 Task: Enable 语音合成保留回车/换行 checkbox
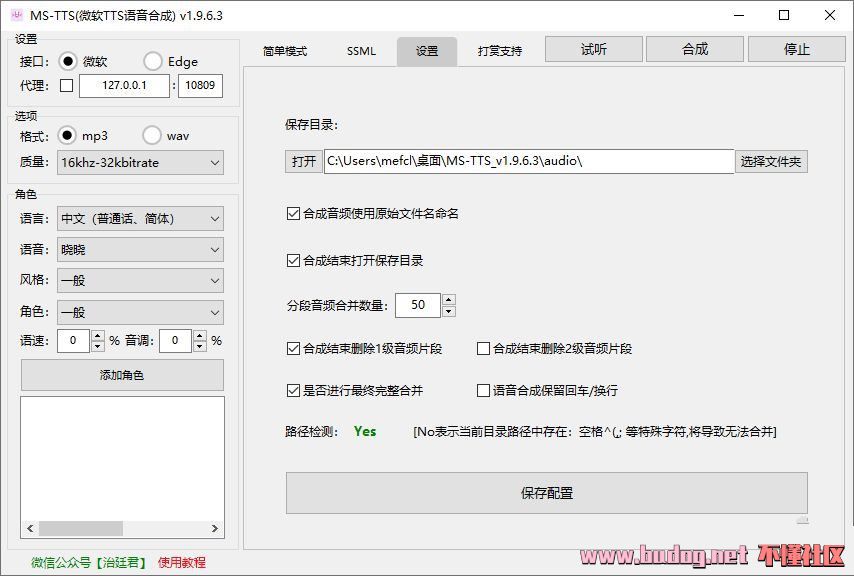(483, 390)
